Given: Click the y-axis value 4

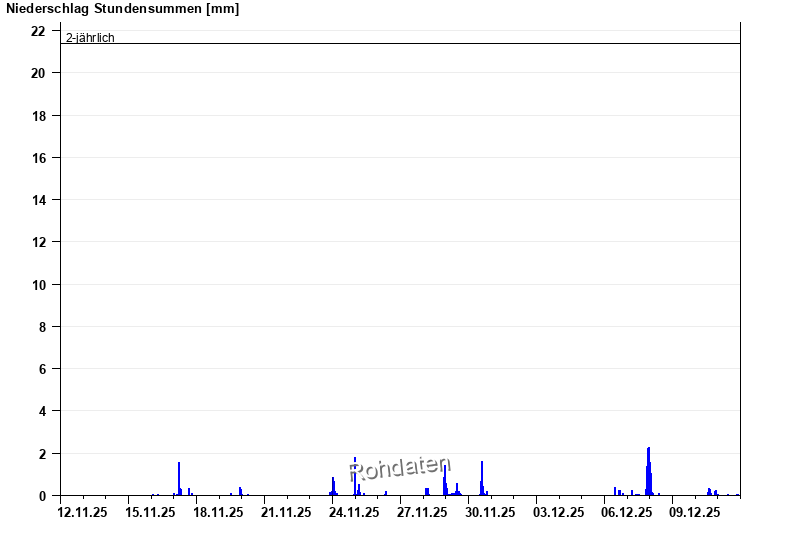Looking at the screenshot, I should coord(42,411).
